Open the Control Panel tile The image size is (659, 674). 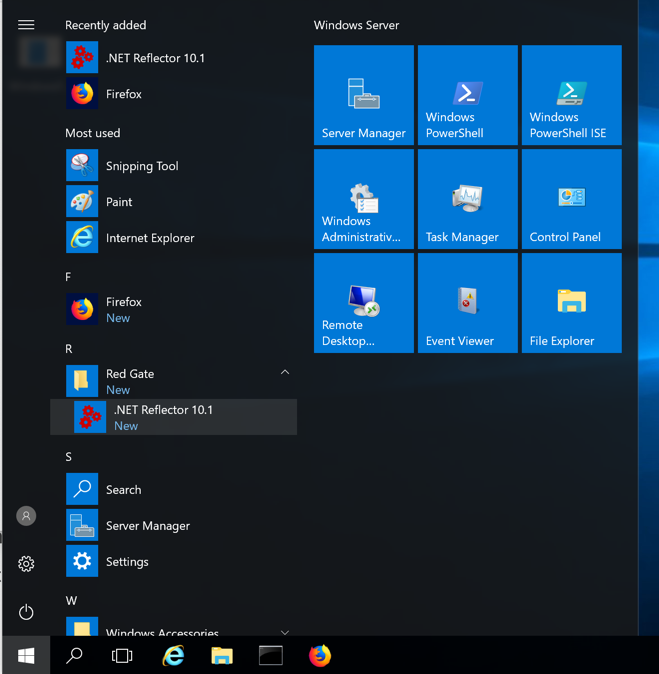coord(571,200)
